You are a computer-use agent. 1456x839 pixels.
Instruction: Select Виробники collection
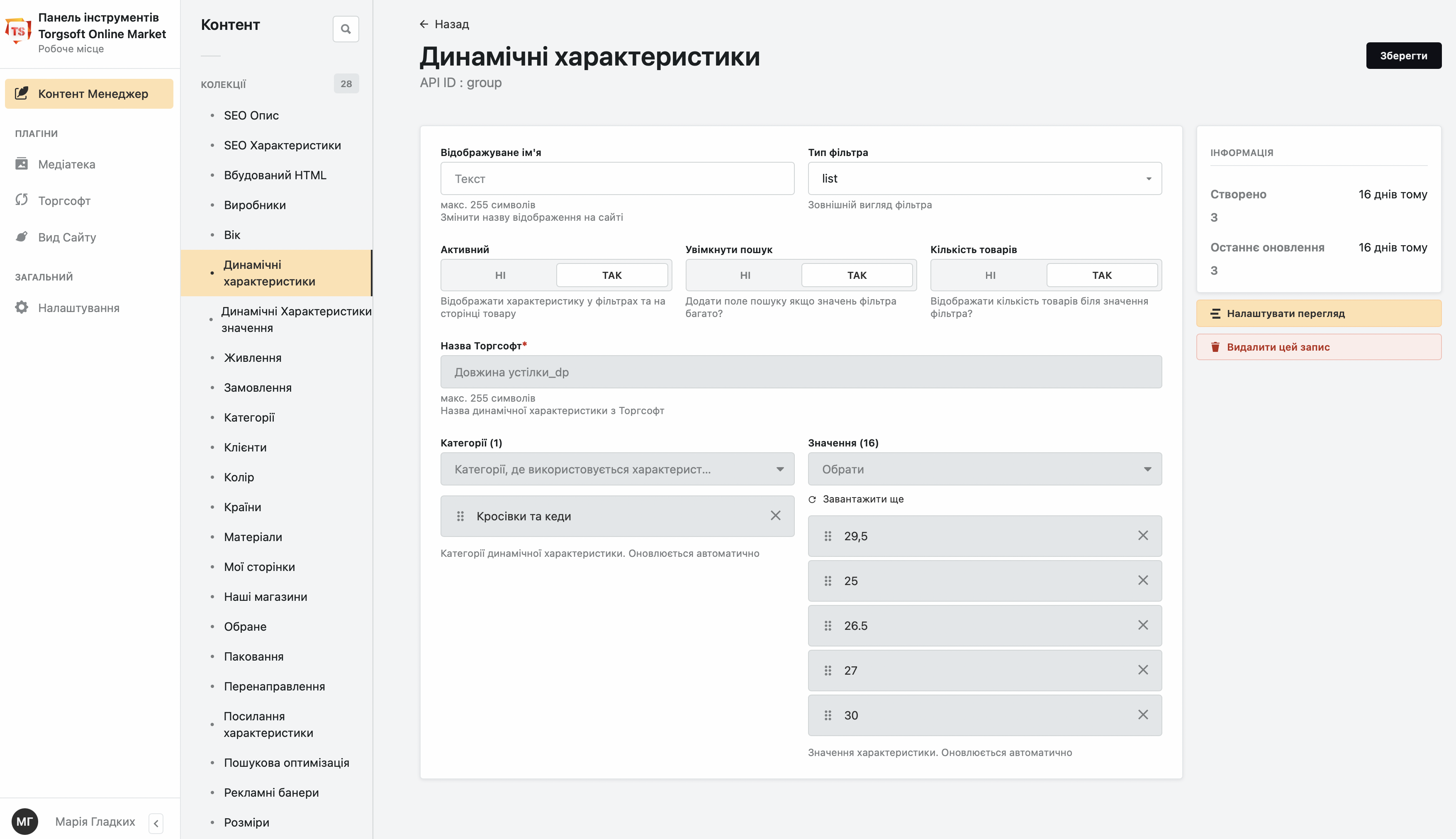255,205
